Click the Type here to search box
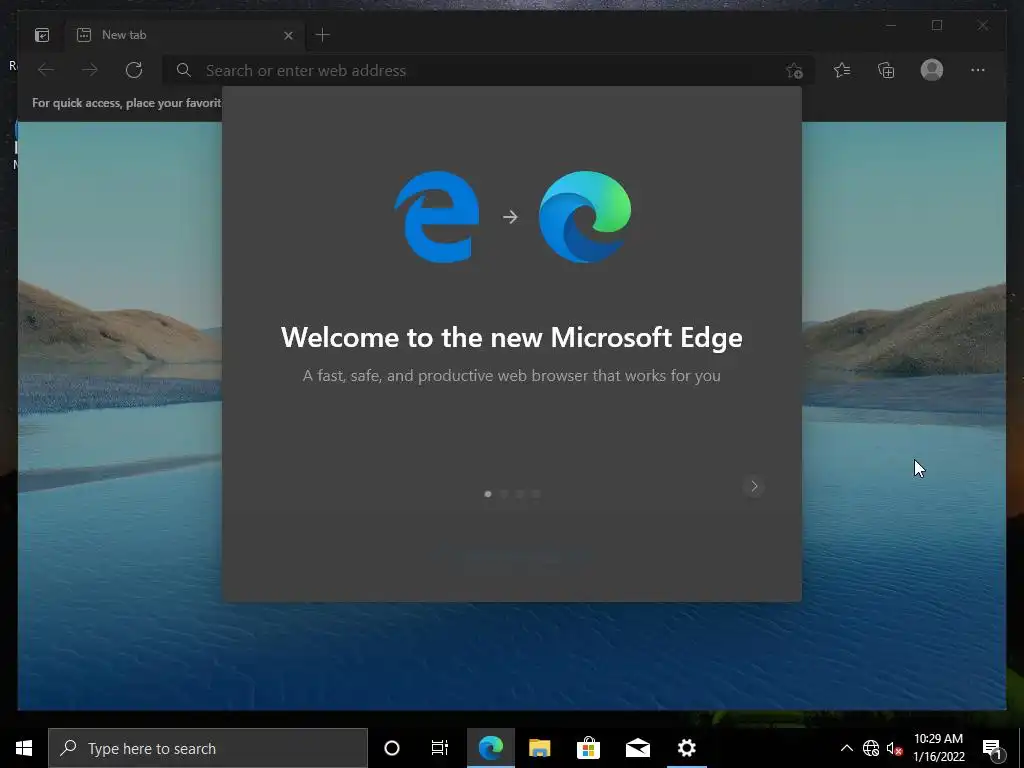Image resolution: width=1024 pixels, height=768 pixels. coord(208,748)
